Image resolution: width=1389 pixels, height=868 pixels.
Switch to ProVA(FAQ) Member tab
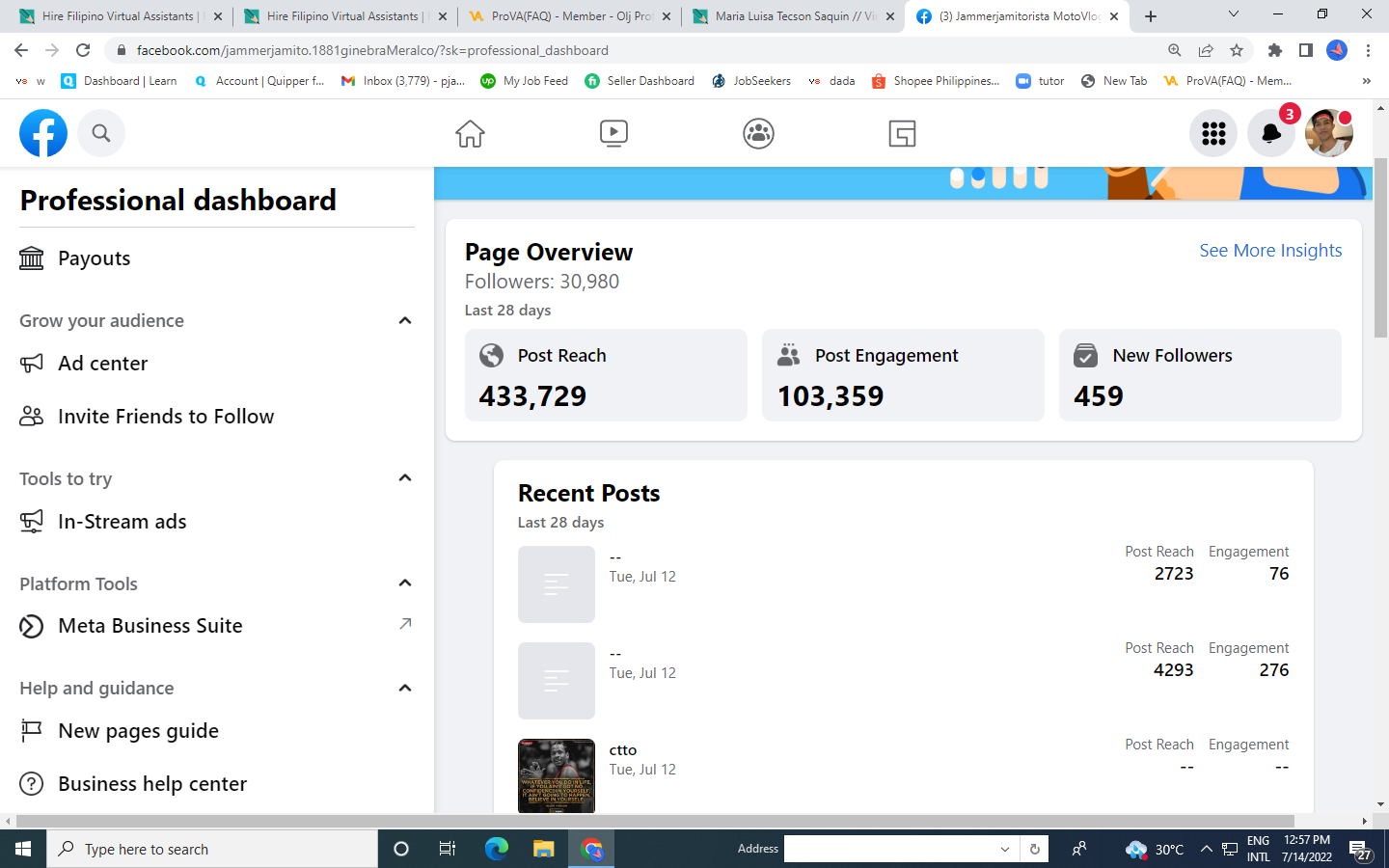pos(570,16)
